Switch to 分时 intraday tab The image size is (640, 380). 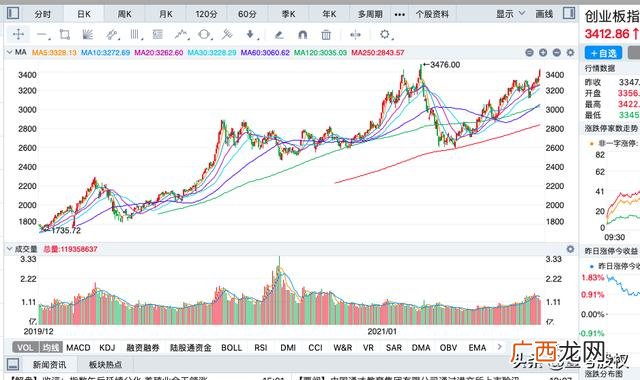tap(42, 14)
